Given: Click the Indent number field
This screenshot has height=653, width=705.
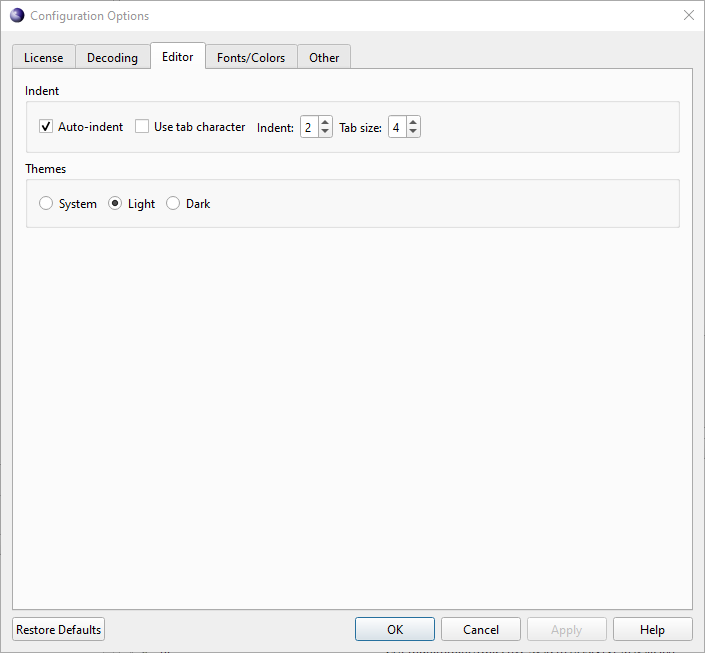Looking at the screenshot, I should click(309, 127).
